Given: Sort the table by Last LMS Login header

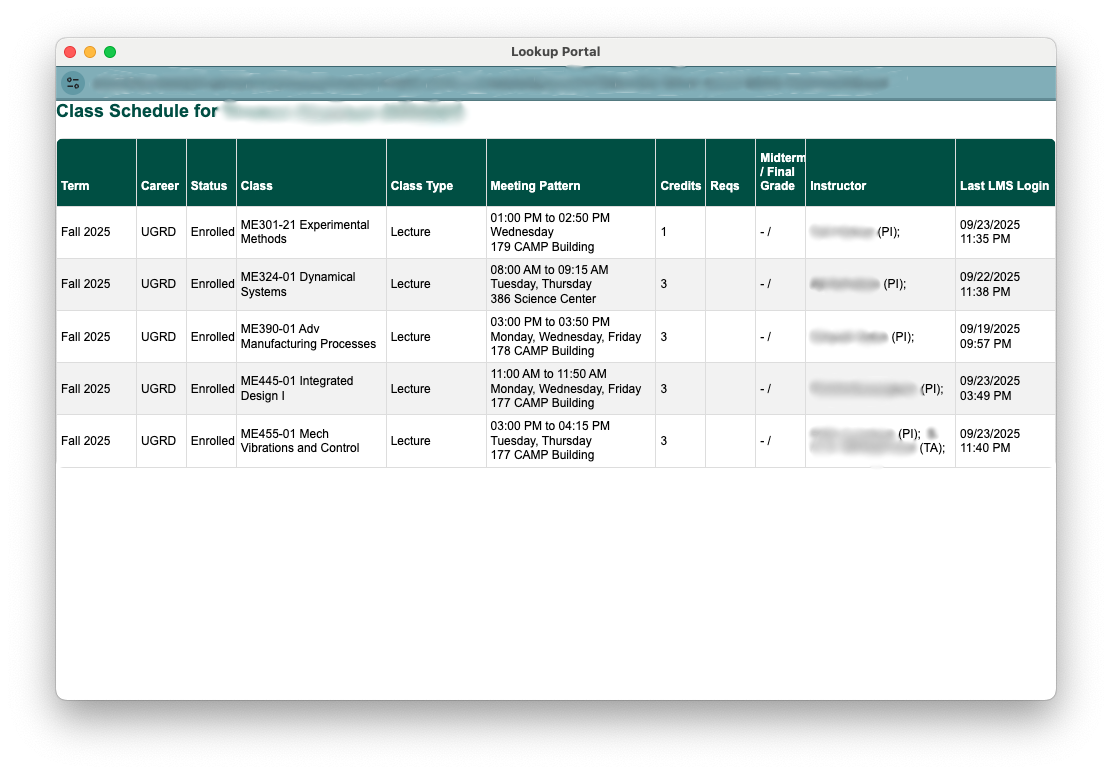Looking at the screenshot, I should click(1003, 185).
